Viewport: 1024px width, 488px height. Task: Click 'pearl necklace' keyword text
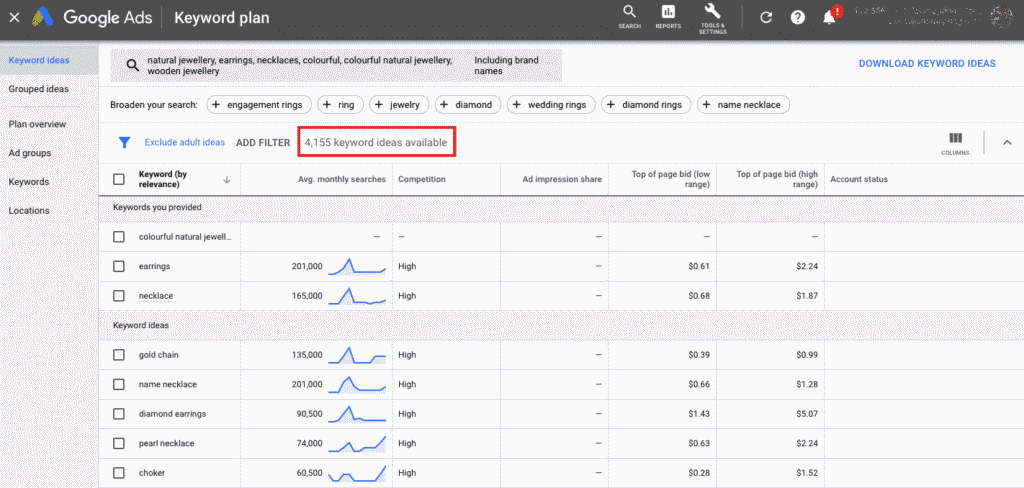167,444
